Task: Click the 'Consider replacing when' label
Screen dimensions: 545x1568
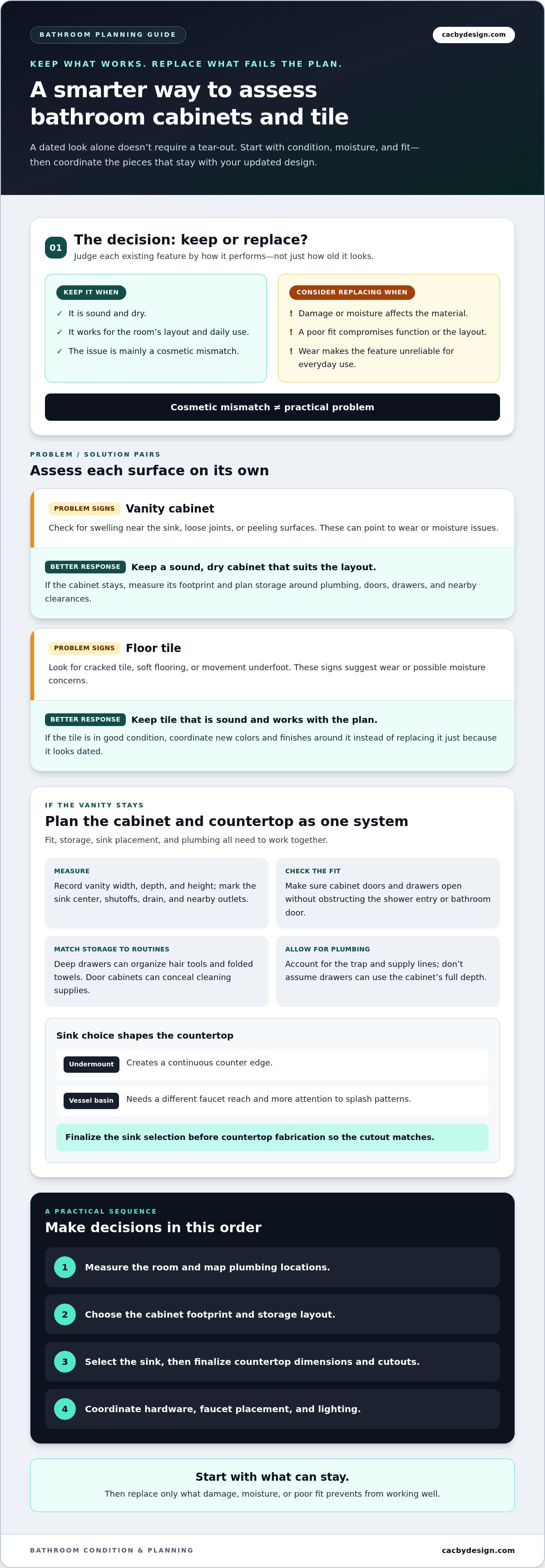Action: 352,292
